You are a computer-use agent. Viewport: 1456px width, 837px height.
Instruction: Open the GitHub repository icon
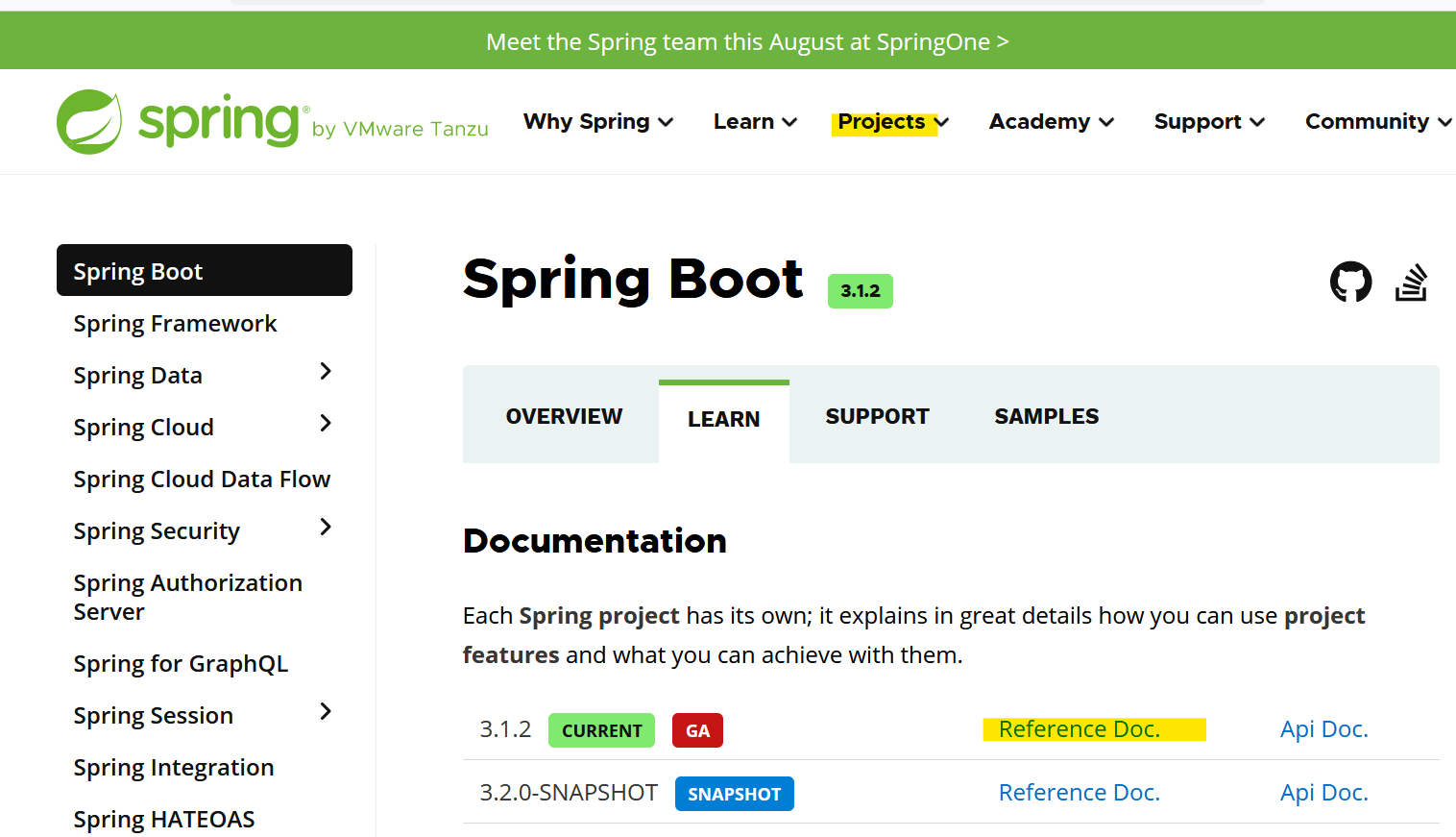[1350, 282]
